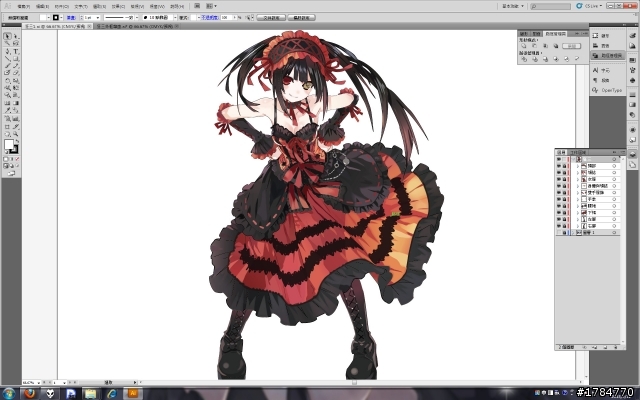Click Minus Front in Pathfinder panel
The image size is (640, 400).
tap(534, 46)
